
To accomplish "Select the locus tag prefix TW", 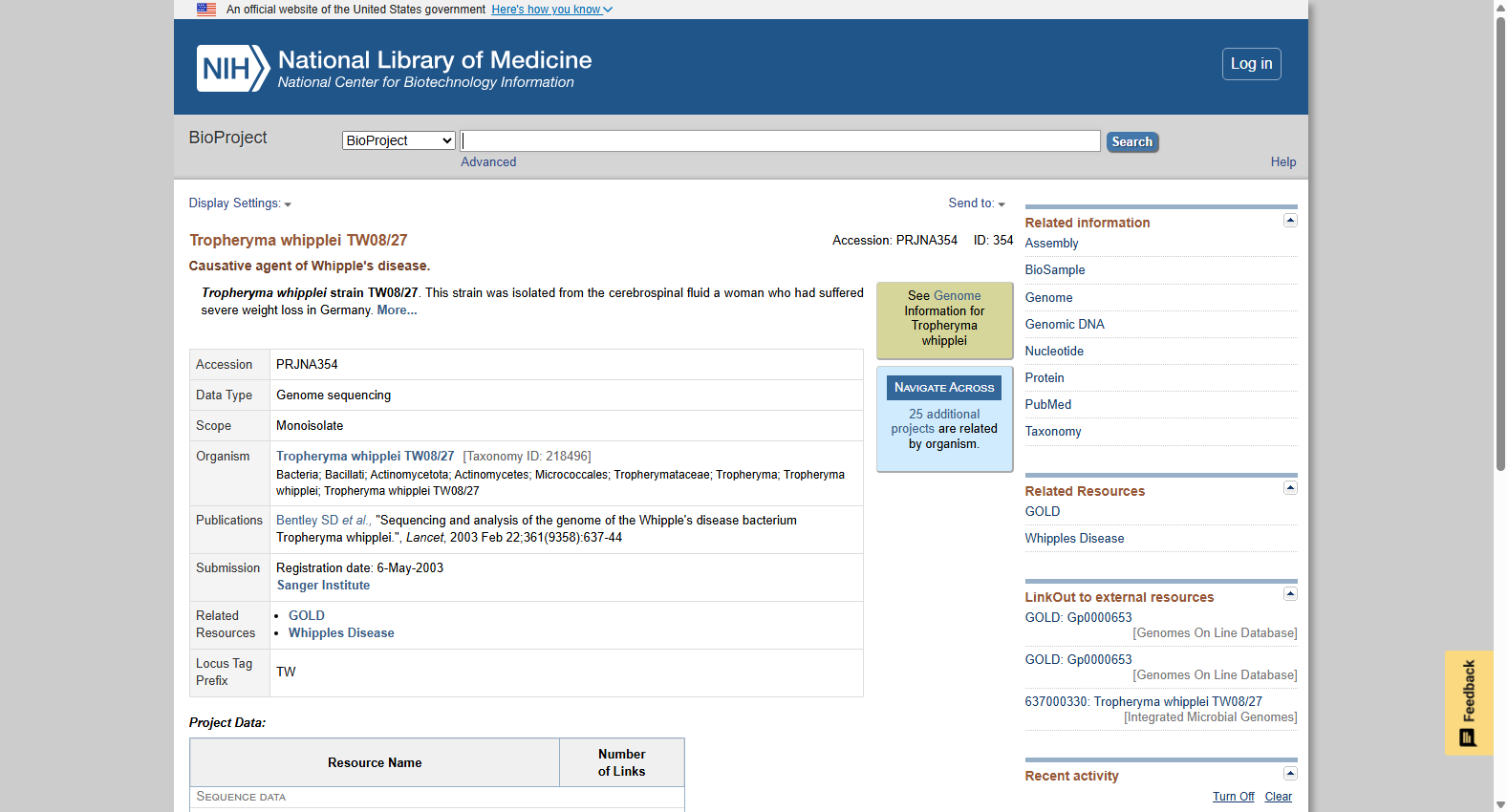I will tap(286, 673).
